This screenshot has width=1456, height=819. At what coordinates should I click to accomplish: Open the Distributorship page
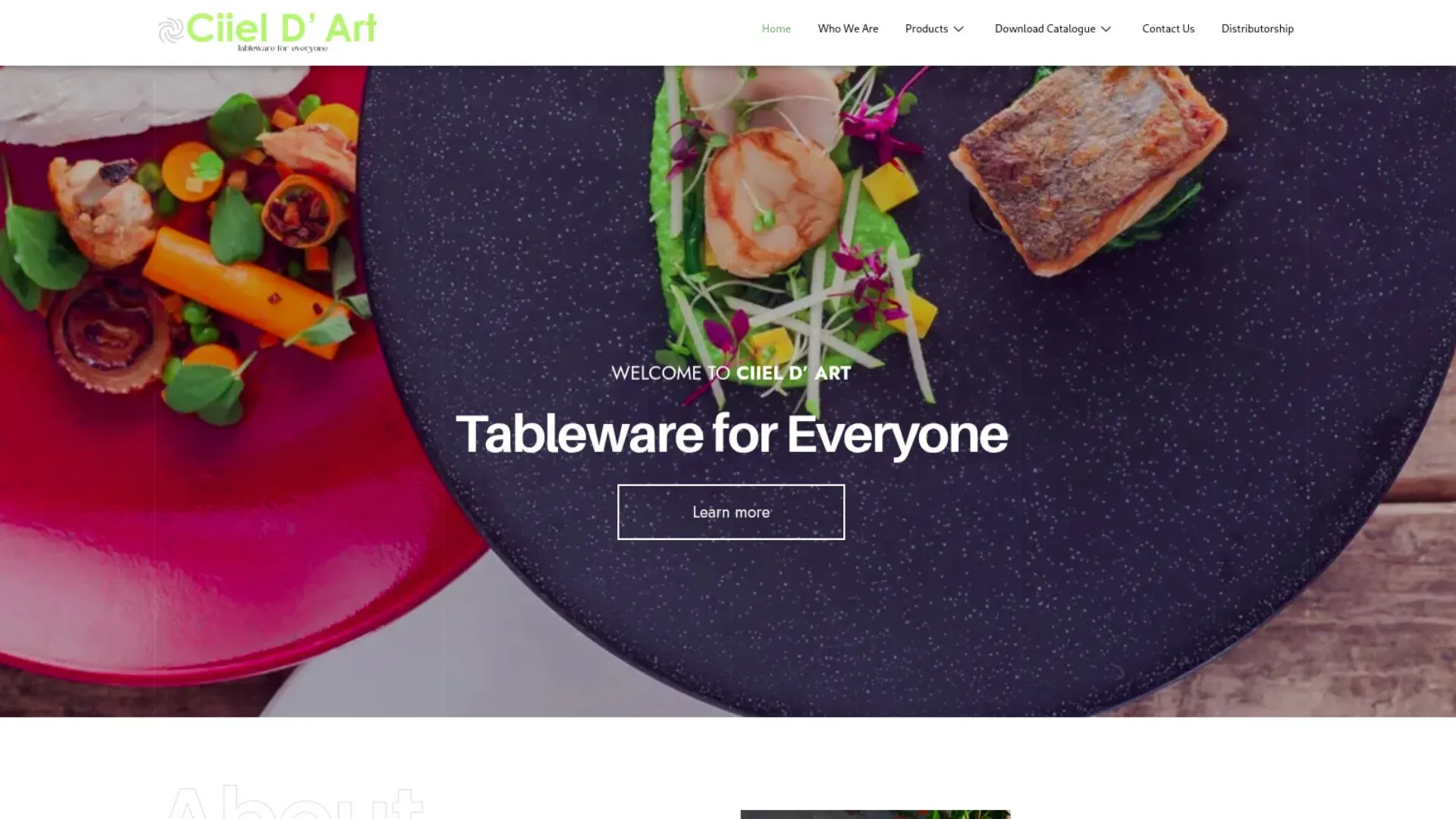point(1257,29)
